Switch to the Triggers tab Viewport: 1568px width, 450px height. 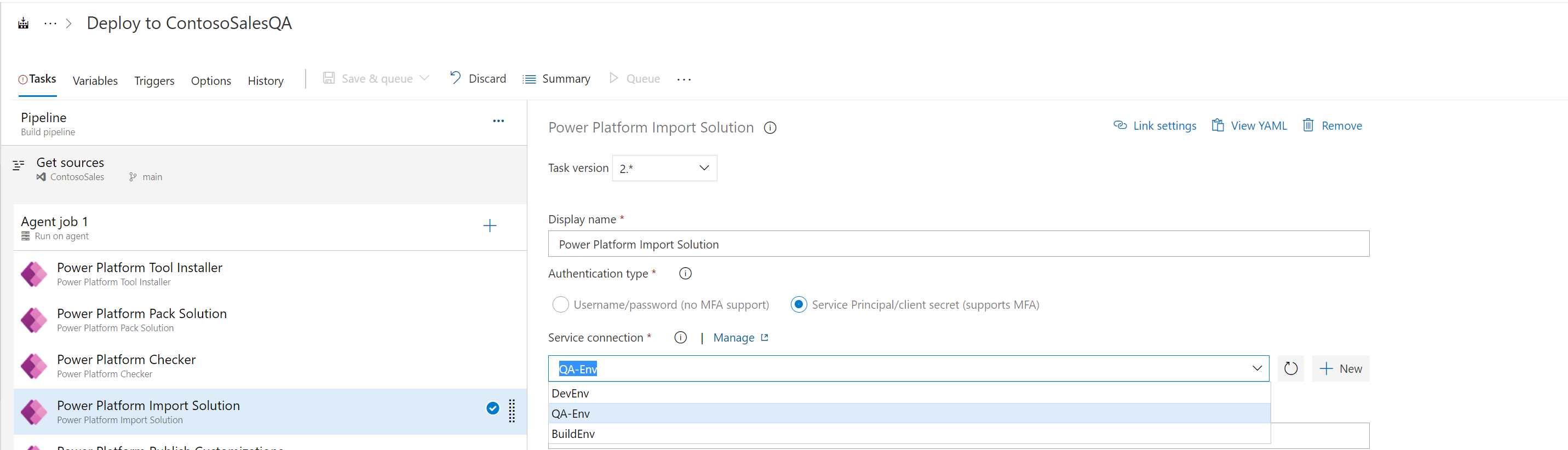[x=154, y=81]
